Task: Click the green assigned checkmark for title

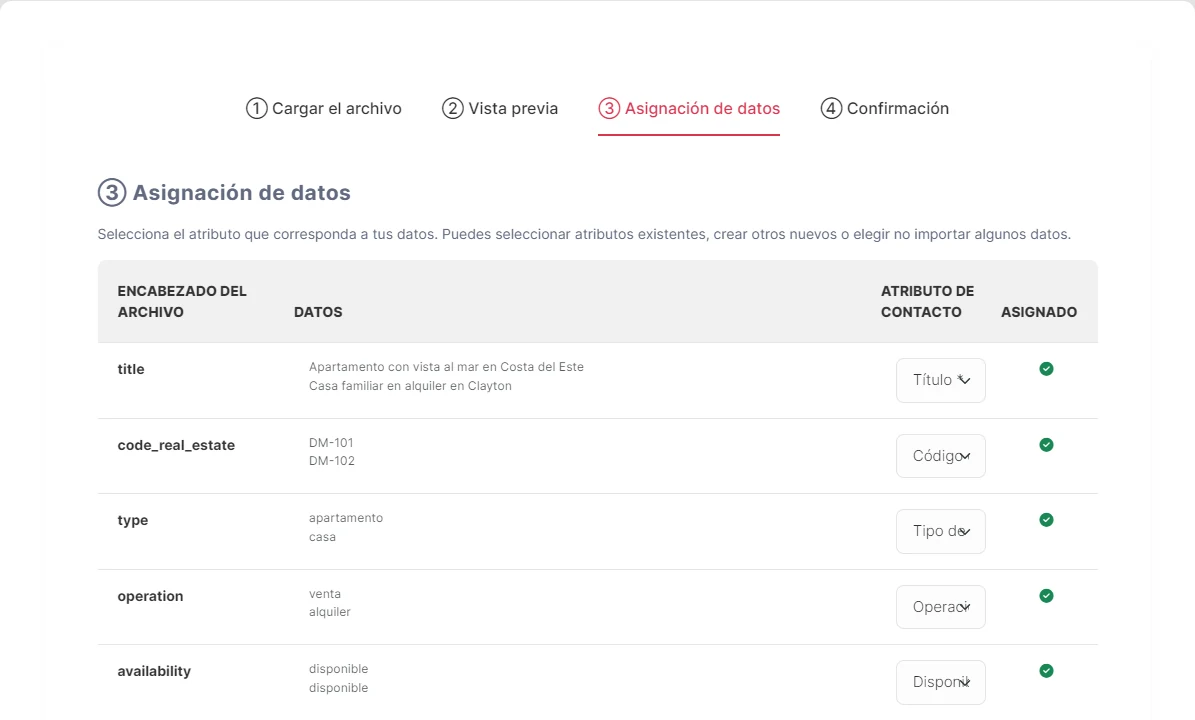Action: click(x=1046, y=369)
